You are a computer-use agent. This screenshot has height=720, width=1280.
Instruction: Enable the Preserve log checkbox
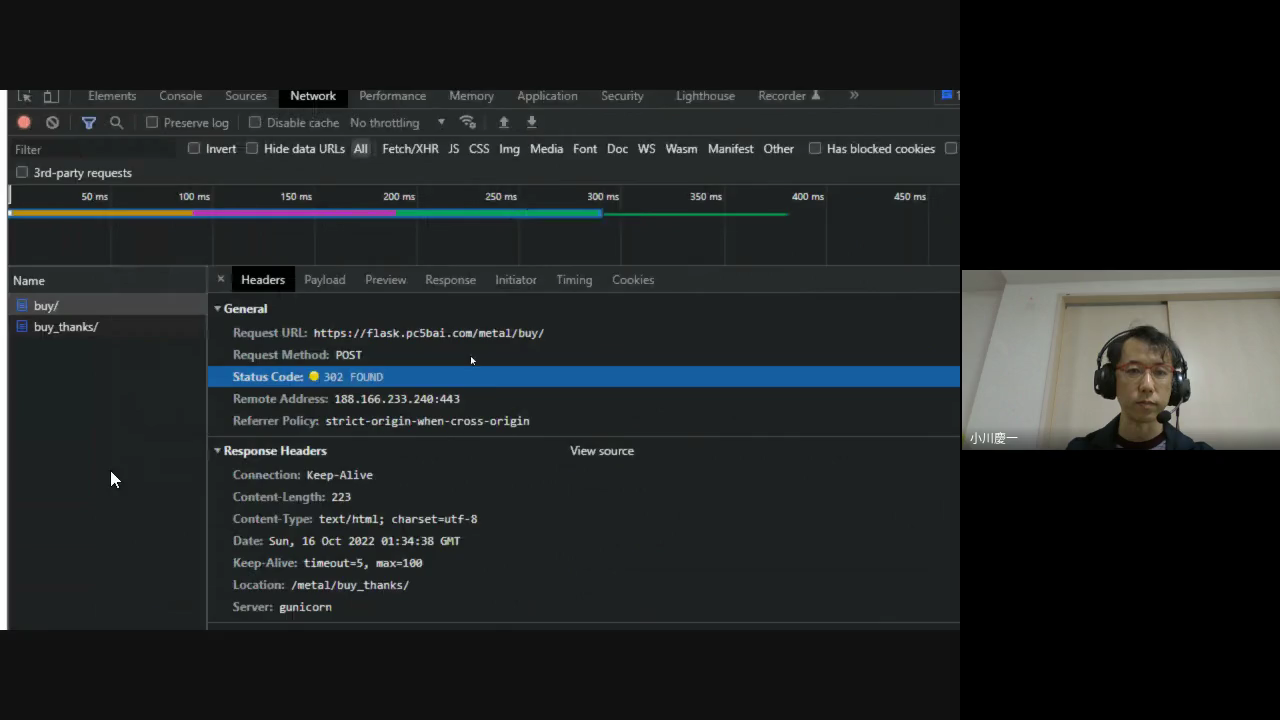coord(152,122)
